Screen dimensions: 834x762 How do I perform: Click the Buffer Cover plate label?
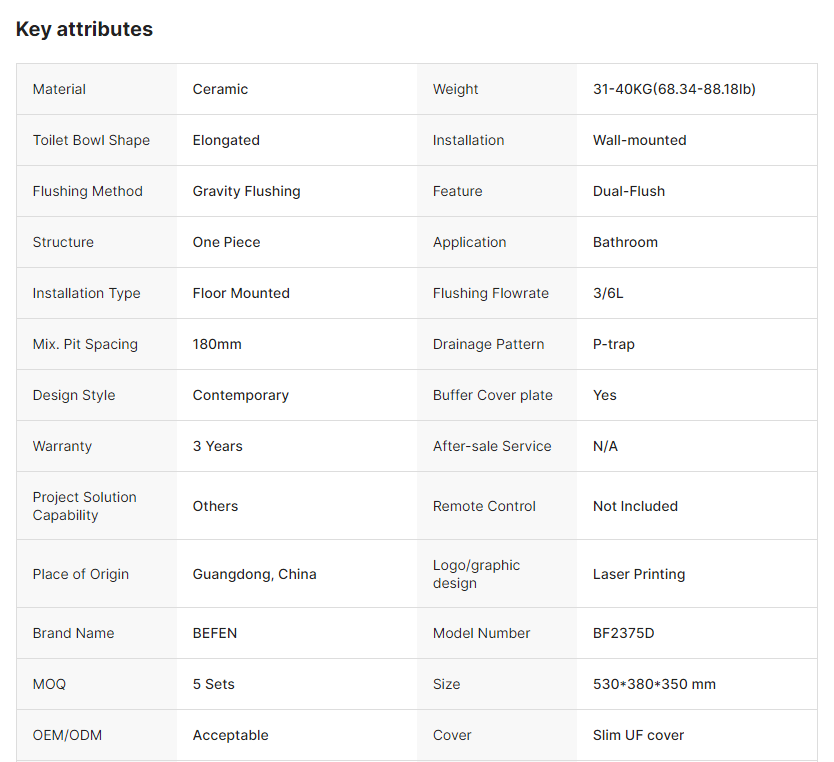492,395
